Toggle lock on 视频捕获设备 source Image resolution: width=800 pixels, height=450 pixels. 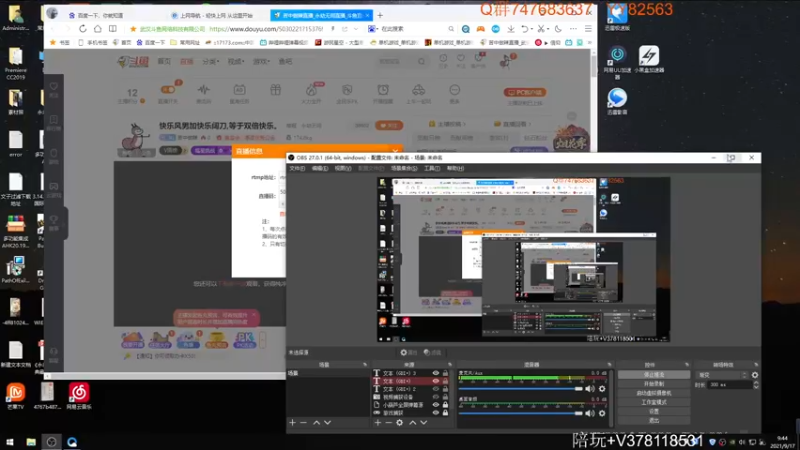[445, 397]
